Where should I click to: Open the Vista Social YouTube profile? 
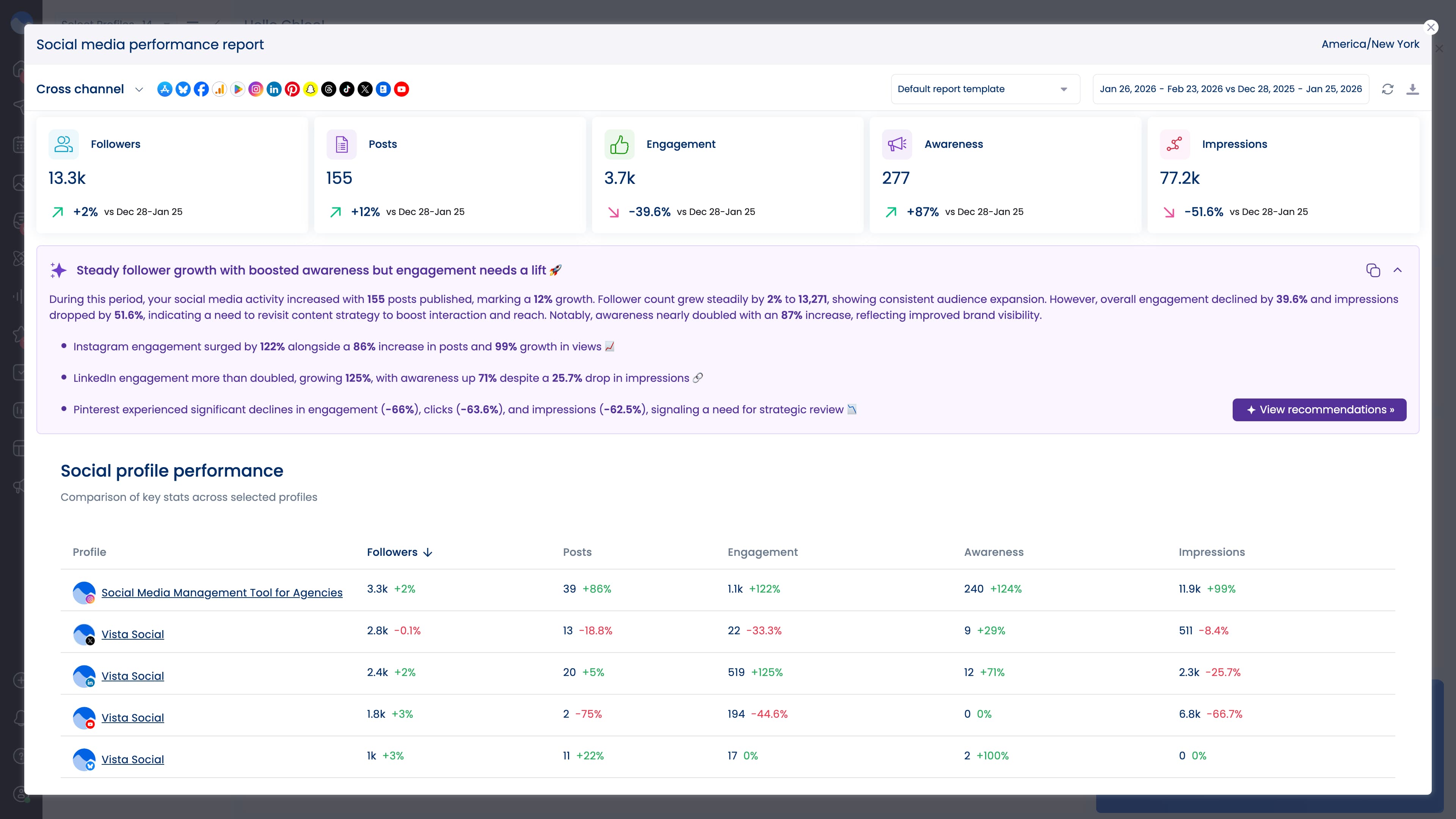click(x=132, y=717)
